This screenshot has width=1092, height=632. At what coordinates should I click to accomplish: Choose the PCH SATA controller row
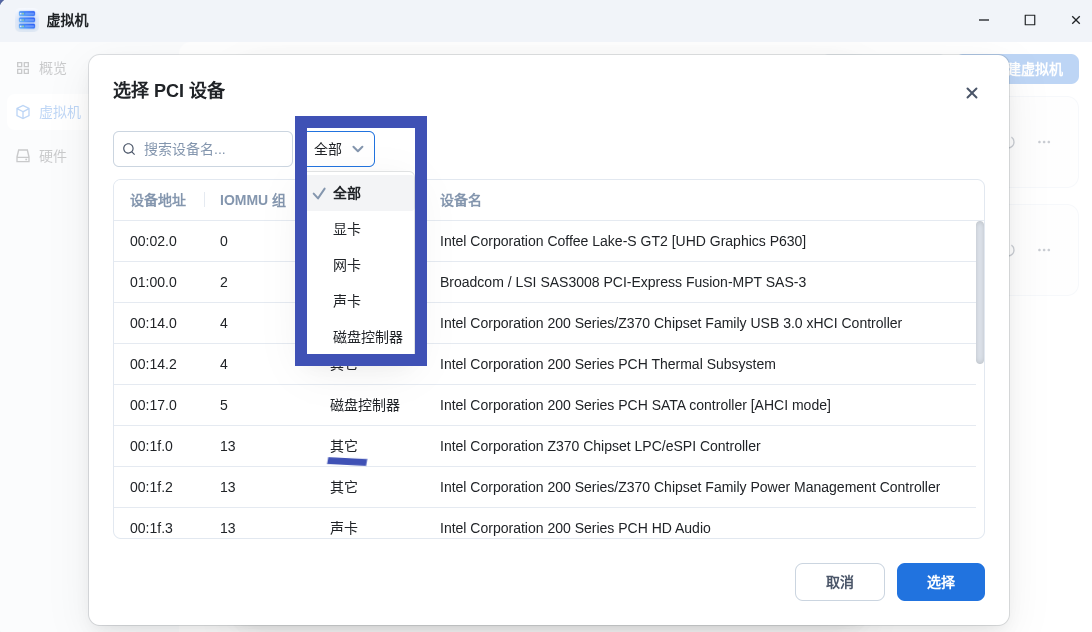634,405
